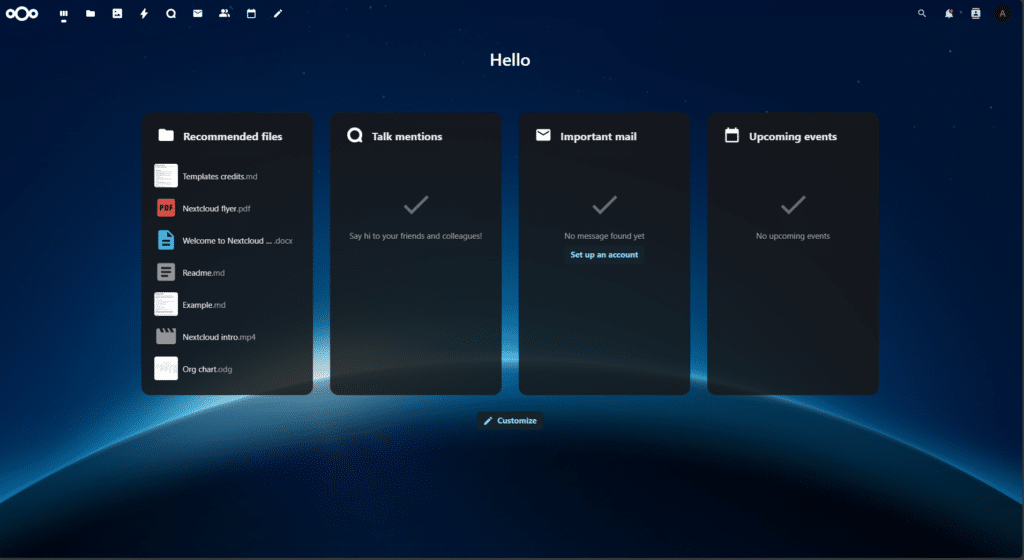The height and width of the screenshot is (560, 1024).
Task: Open the contacts menu icon in the header
Action: click(975, 13)
